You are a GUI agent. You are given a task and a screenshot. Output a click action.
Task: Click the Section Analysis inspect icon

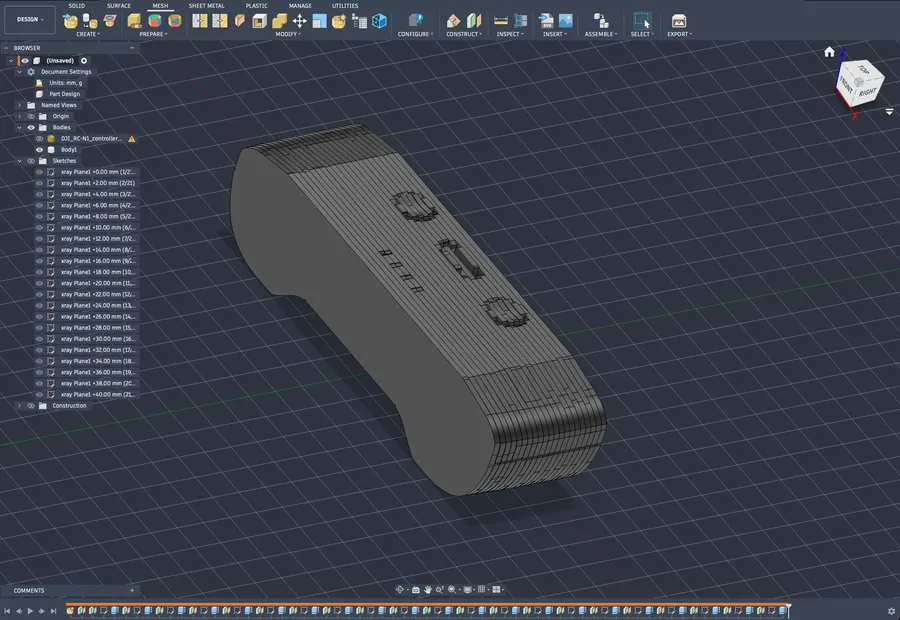pyautogui.click(x=521, y=21)
